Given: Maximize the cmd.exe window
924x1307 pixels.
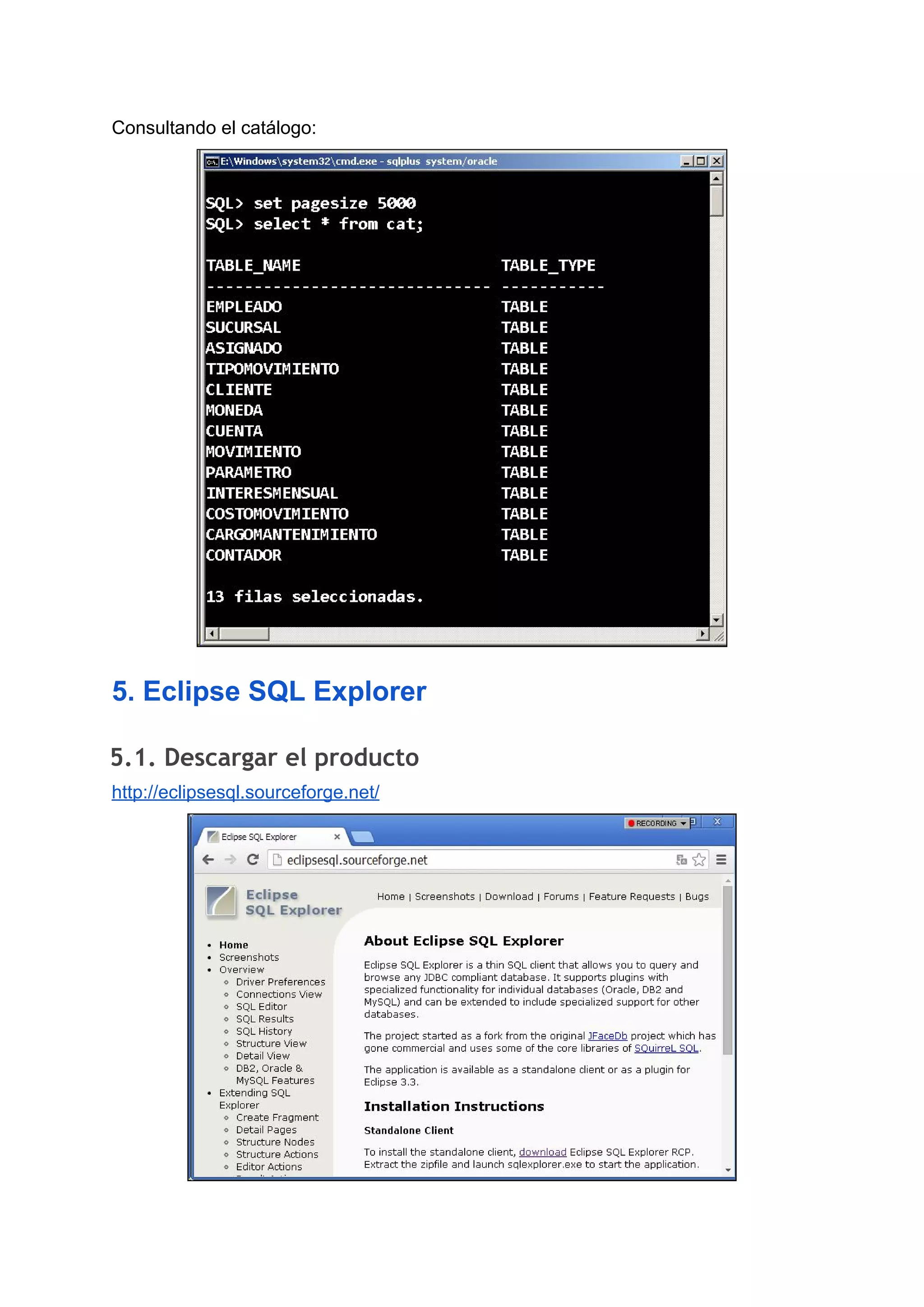Looking at the screenshot, I should (701, 162).
